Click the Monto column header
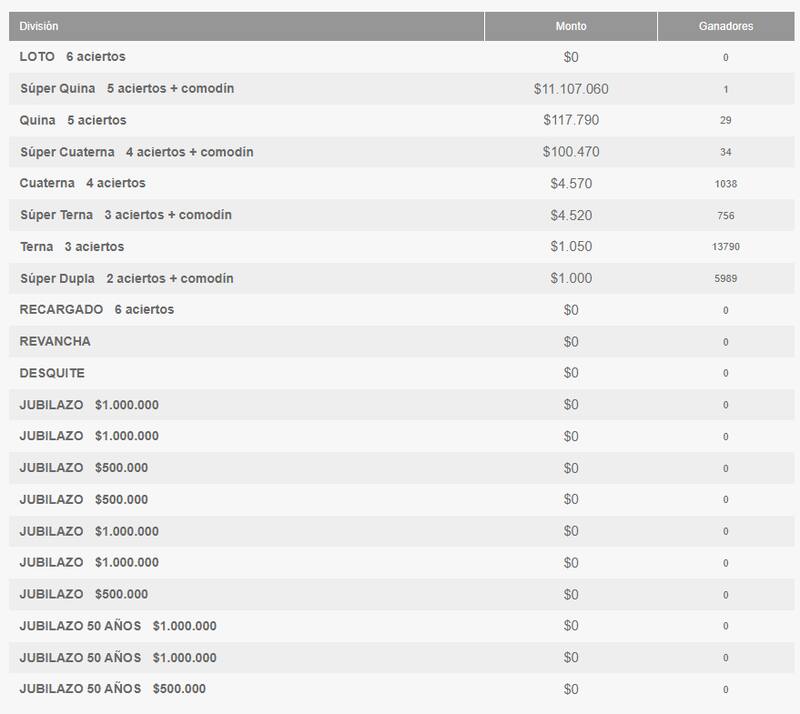 [x=571, y=26]
